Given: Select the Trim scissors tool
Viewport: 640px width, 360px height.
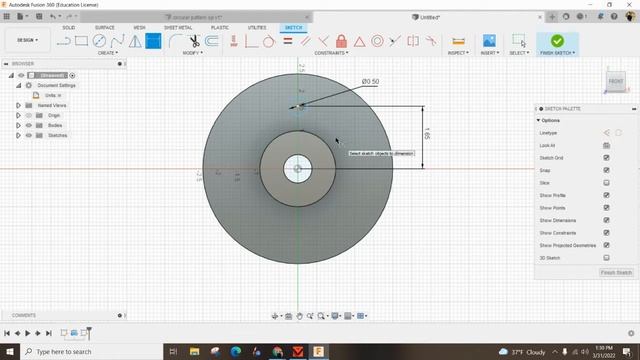Looking at the screenshot, I should [194, 41].
